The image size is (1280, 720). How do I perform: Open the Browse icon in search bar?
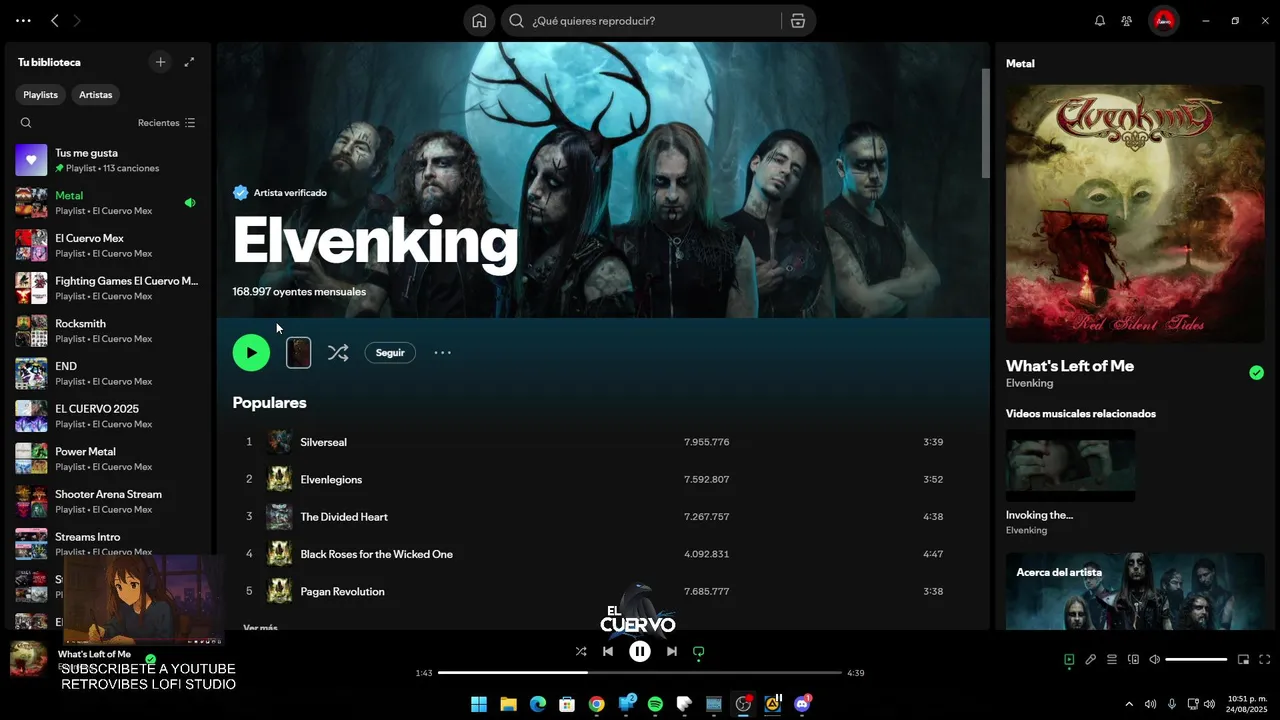pos(798,21)
